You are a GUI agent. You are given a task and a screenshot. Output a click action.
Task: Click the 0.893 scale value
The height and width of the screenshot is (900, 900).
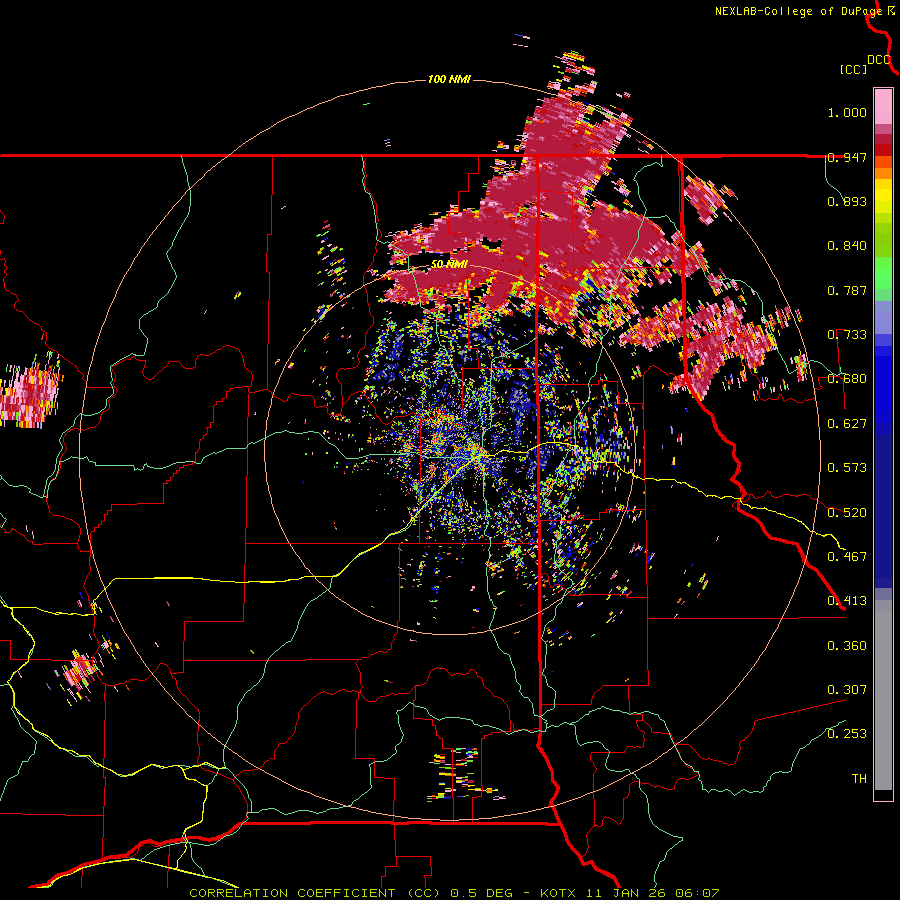click(847, 201)
